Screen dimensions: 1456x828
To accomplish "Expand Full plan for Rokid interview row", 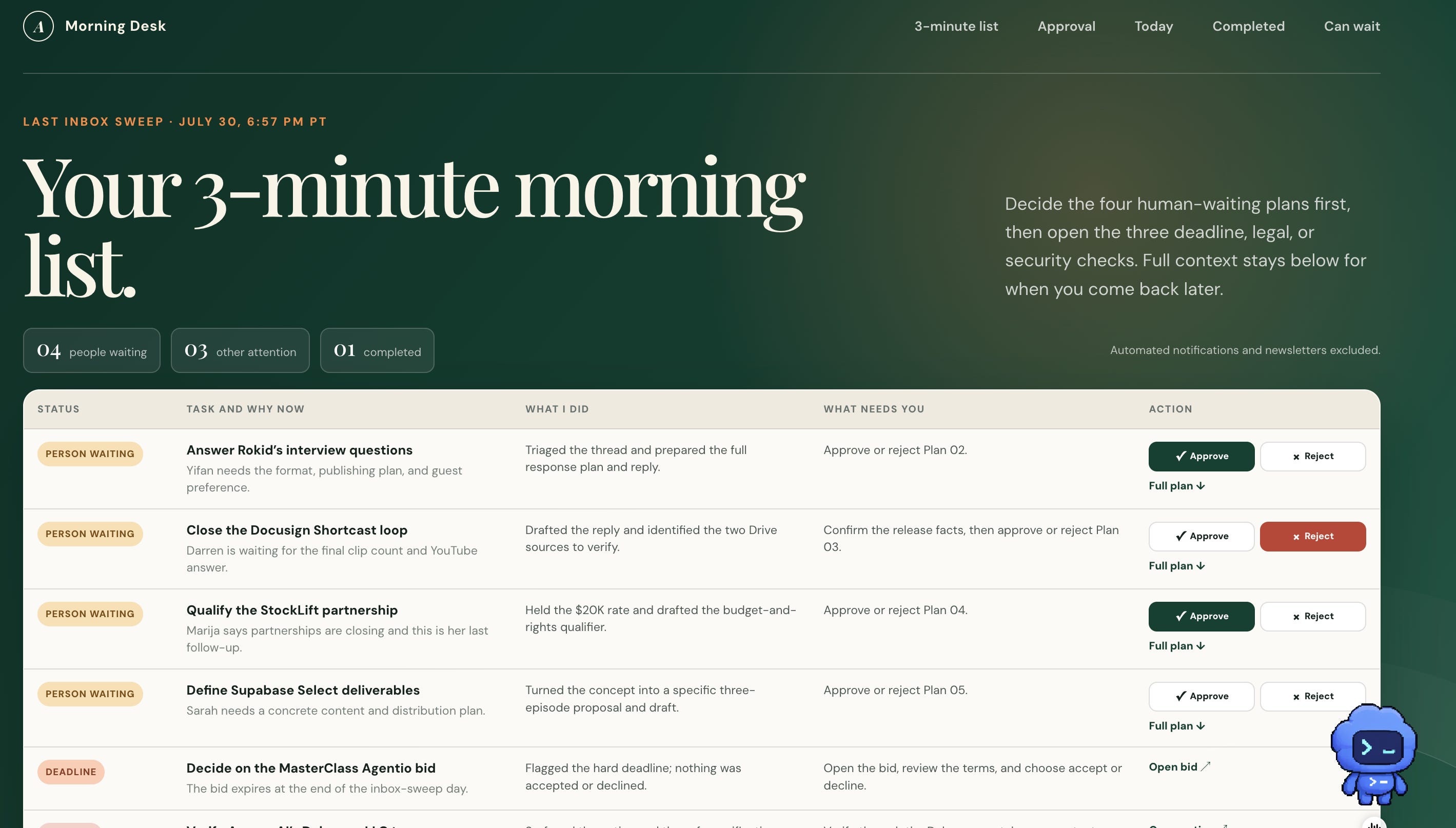I will [x=1177, y=486].
